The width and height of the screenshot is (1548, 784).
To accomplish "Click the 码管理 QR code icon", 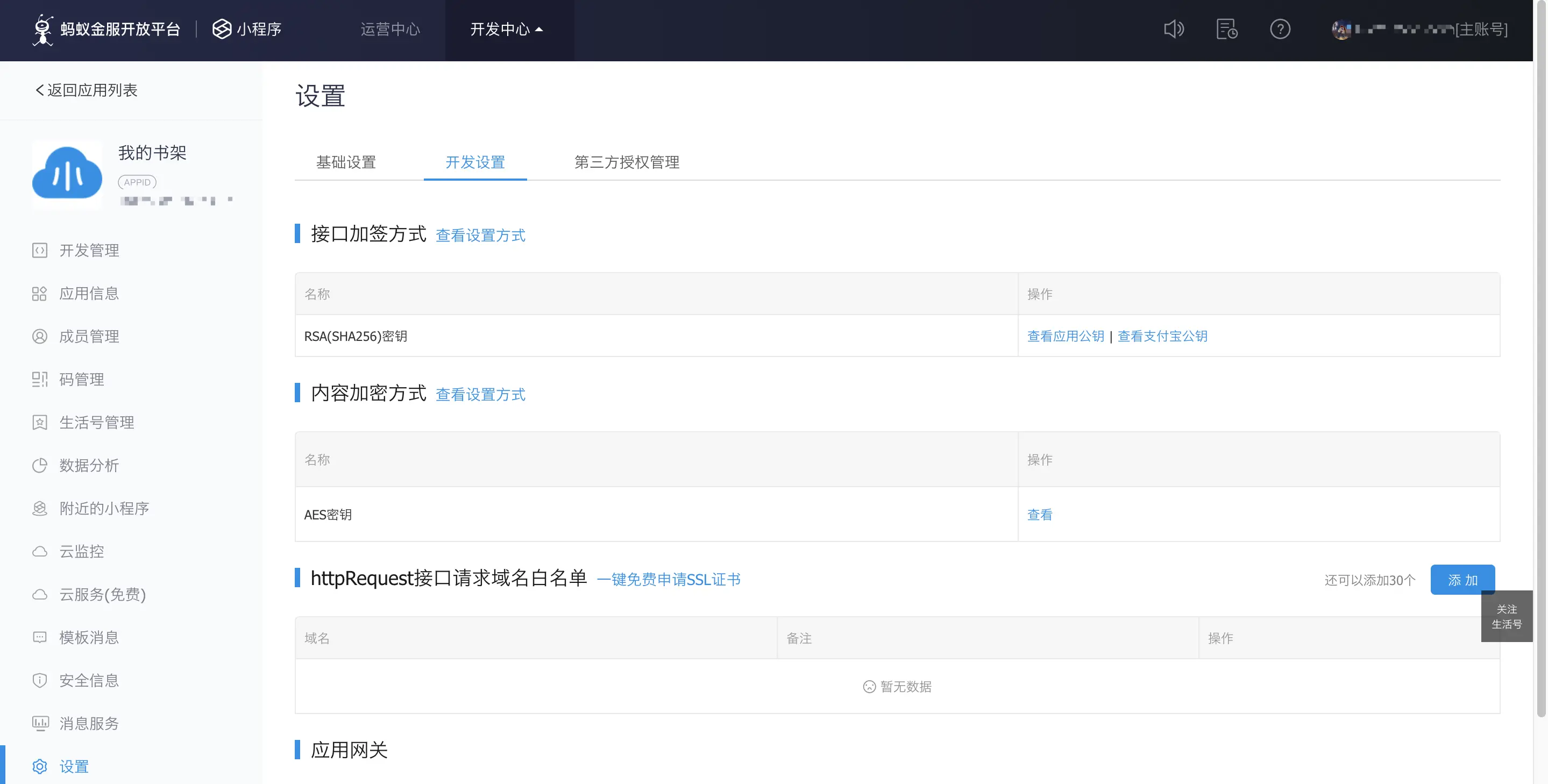I will tap(40, 380).
